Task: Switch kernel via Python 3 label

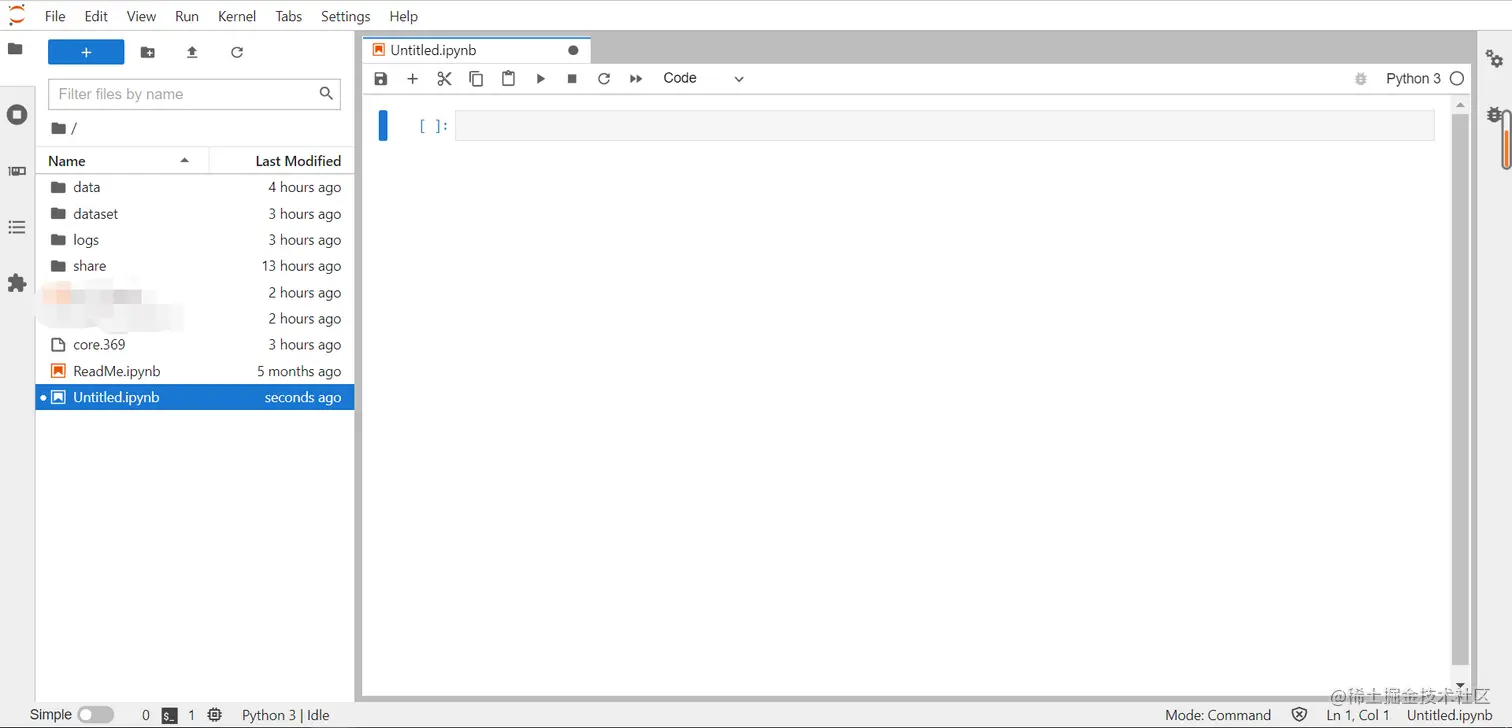Action: (1413, 78)
